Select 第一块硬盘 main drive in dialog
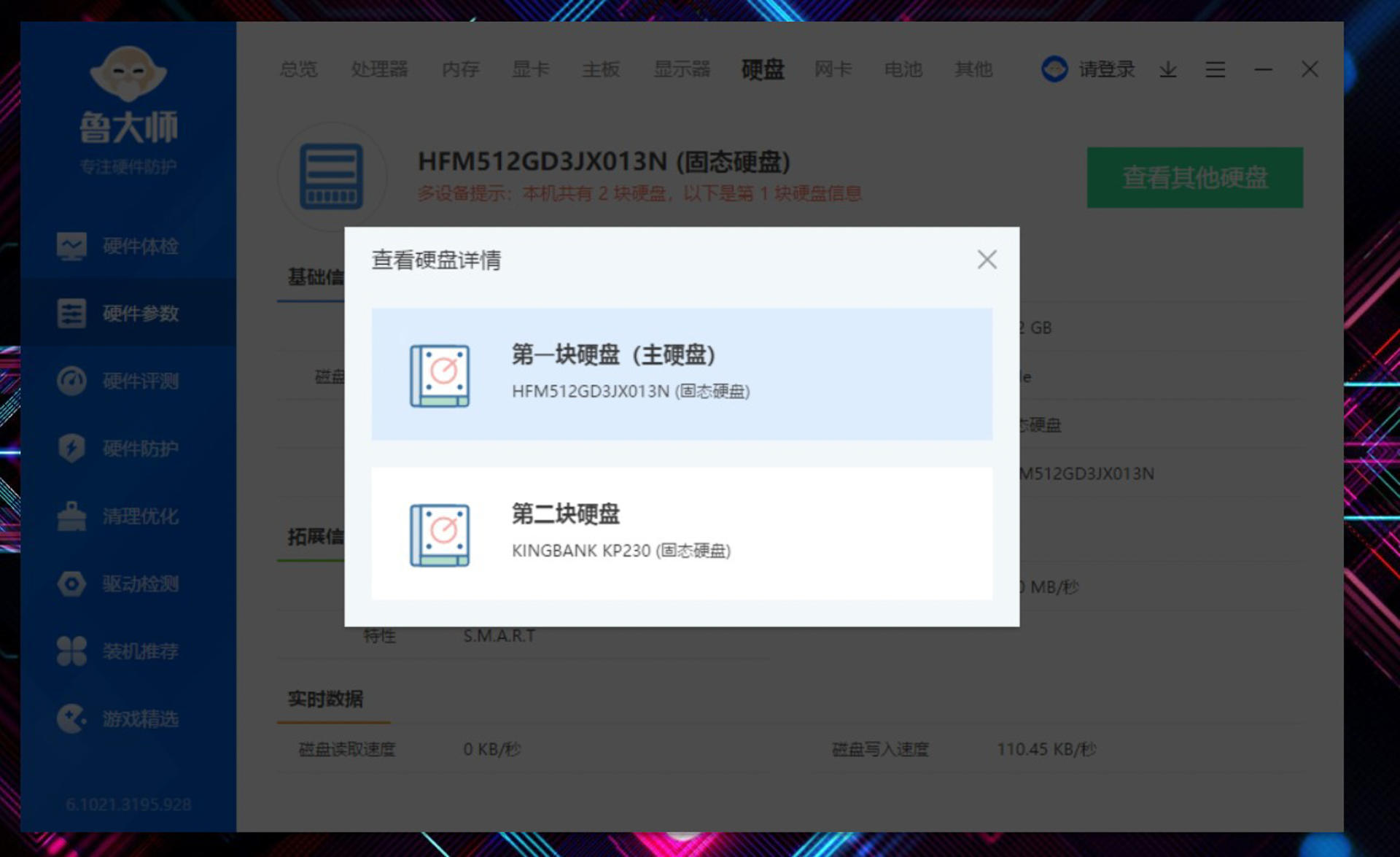This screenshot has width=1400, height=857. tap(681, 373)
